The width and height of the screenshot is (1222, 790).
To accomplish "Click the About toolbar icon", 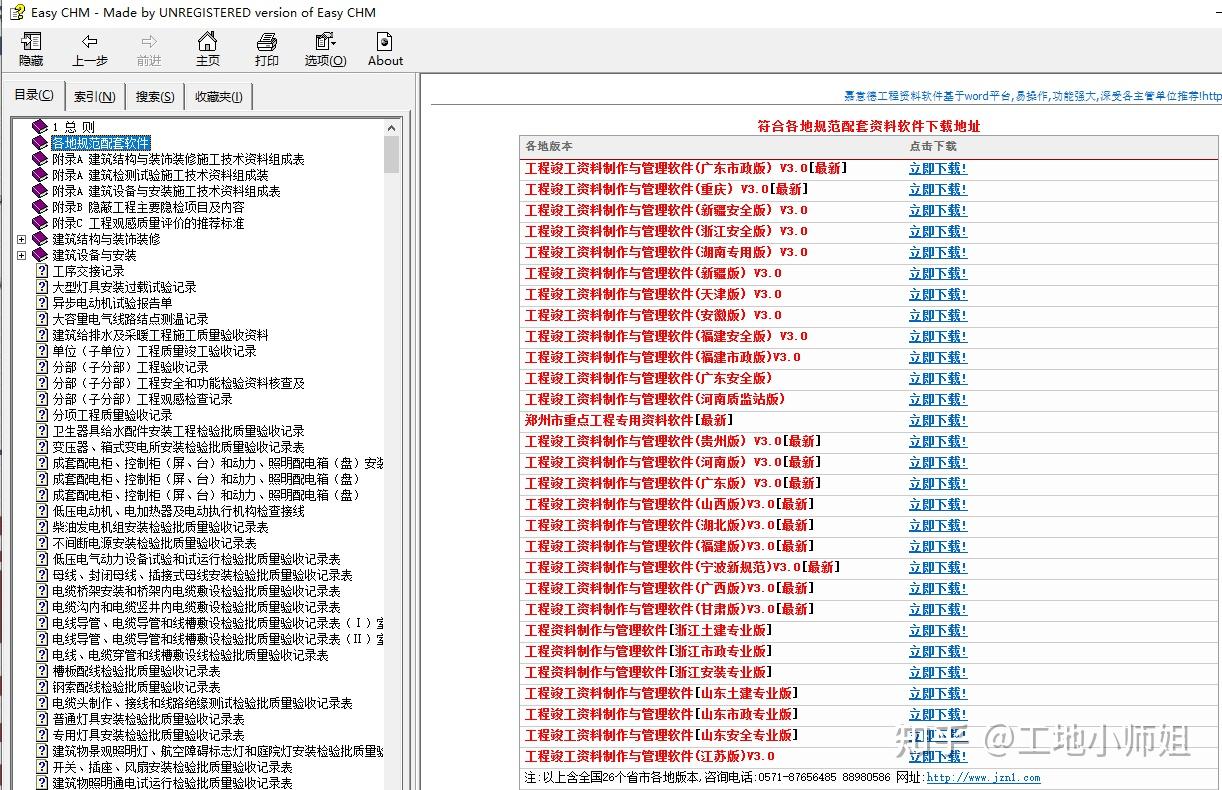I will click(x=385, y=41).
